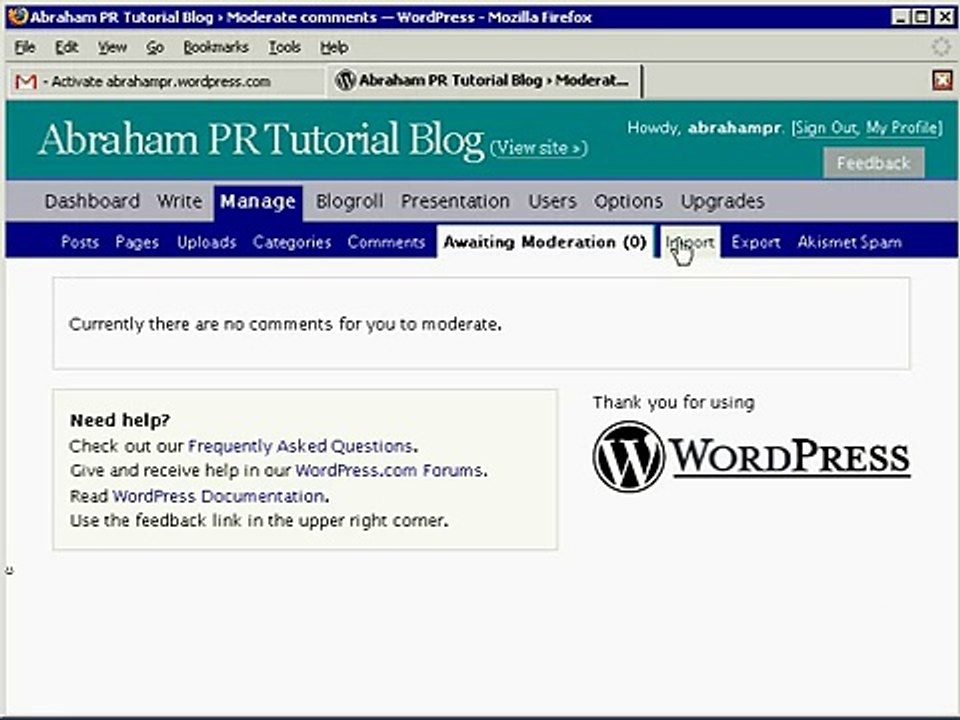This screenshot has width=960, height=720.
Task: Go to the Uploads submenu
Action: point(206,242)
